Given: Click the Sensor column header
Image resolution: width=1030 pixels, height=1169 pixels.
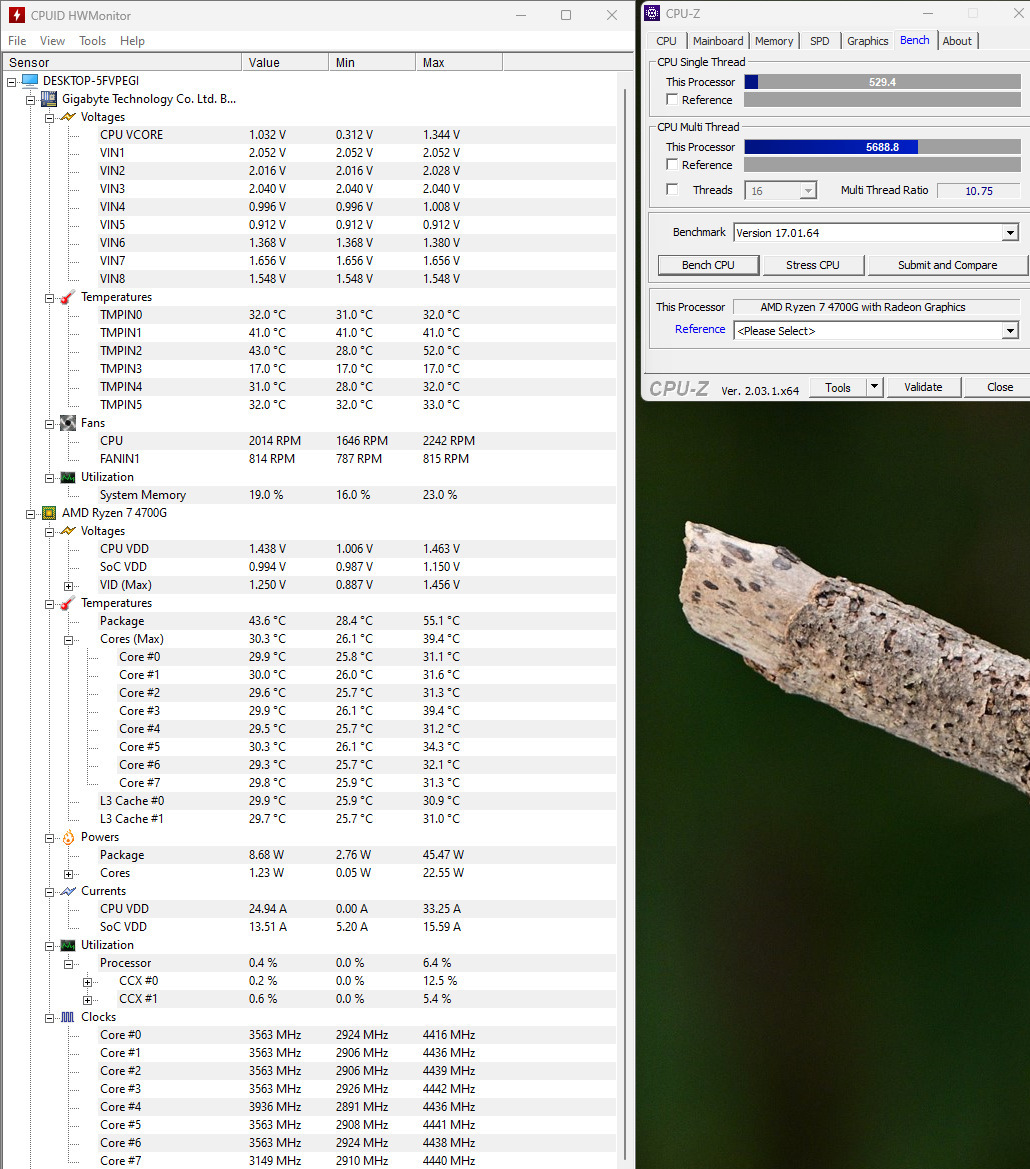Looking at the screenshot, I should (x=121, y=63).
